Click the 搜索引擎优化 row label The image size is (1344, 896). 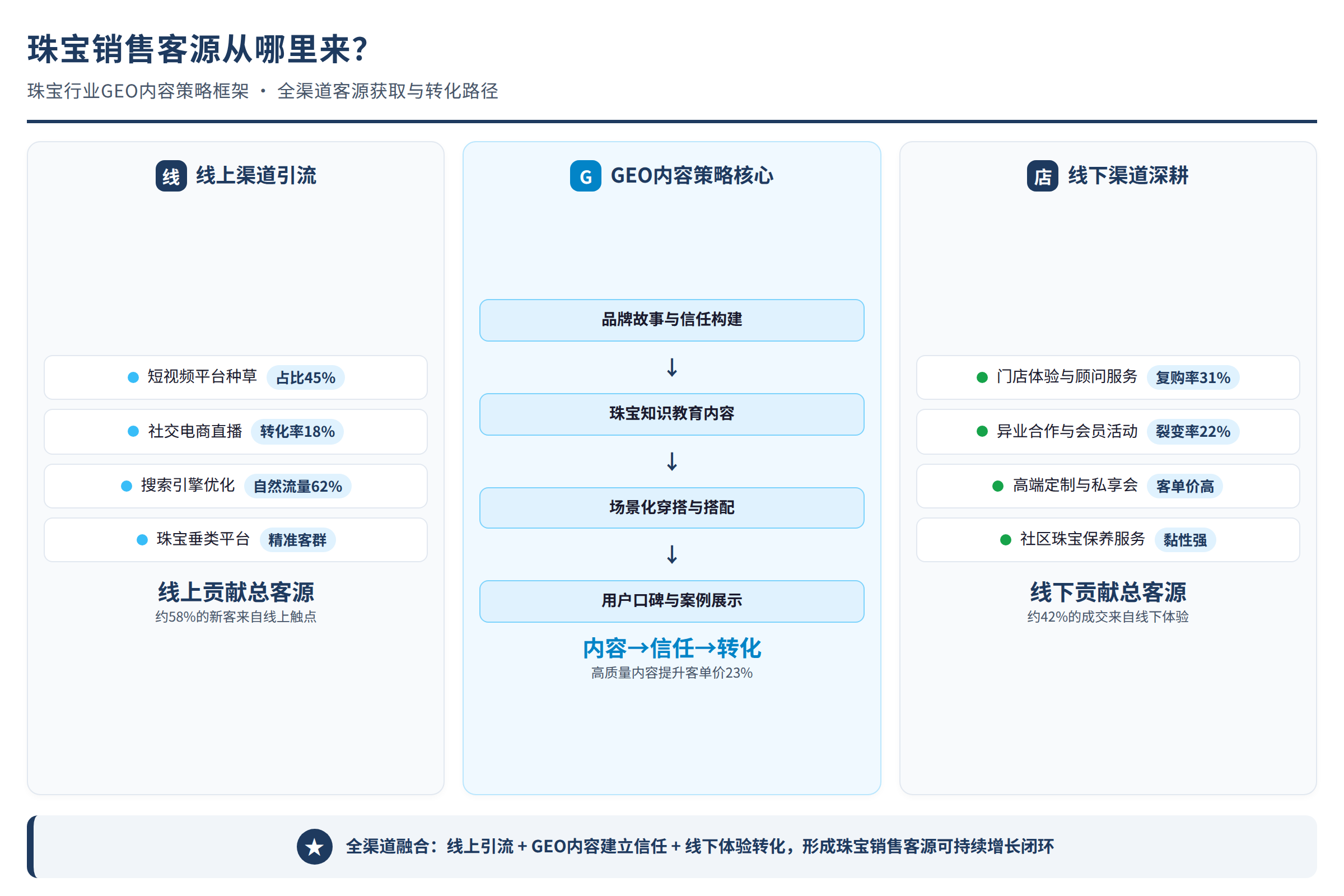[188, 486]
